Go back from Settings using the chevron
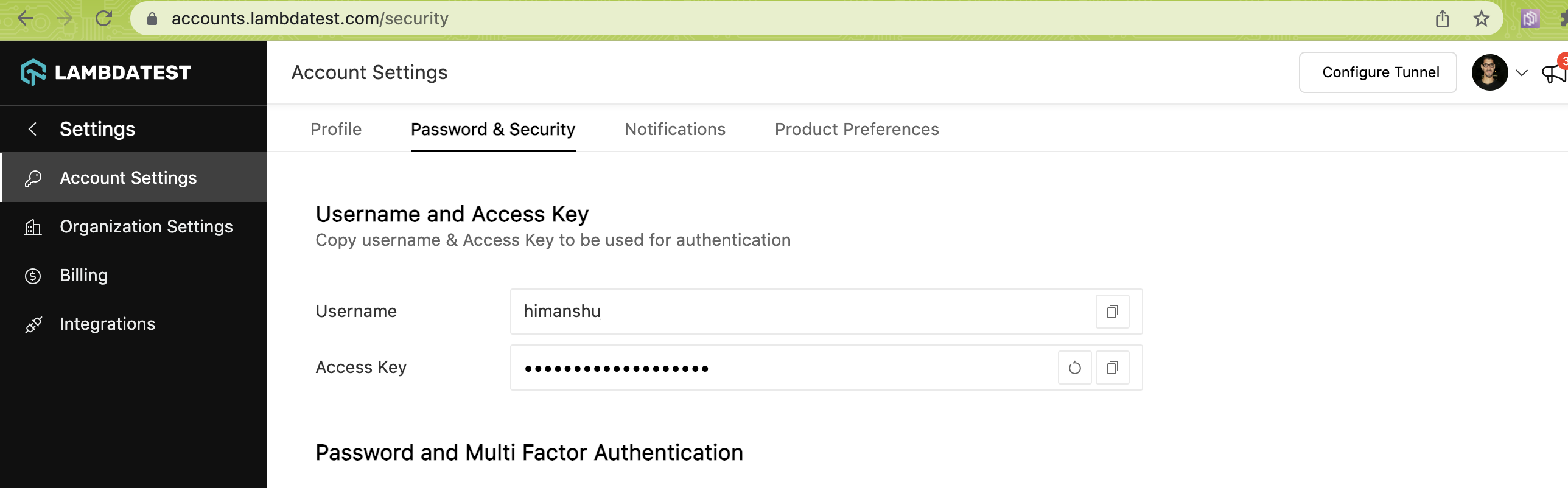This screenshot has width=1568, height=488. [33, 129]
